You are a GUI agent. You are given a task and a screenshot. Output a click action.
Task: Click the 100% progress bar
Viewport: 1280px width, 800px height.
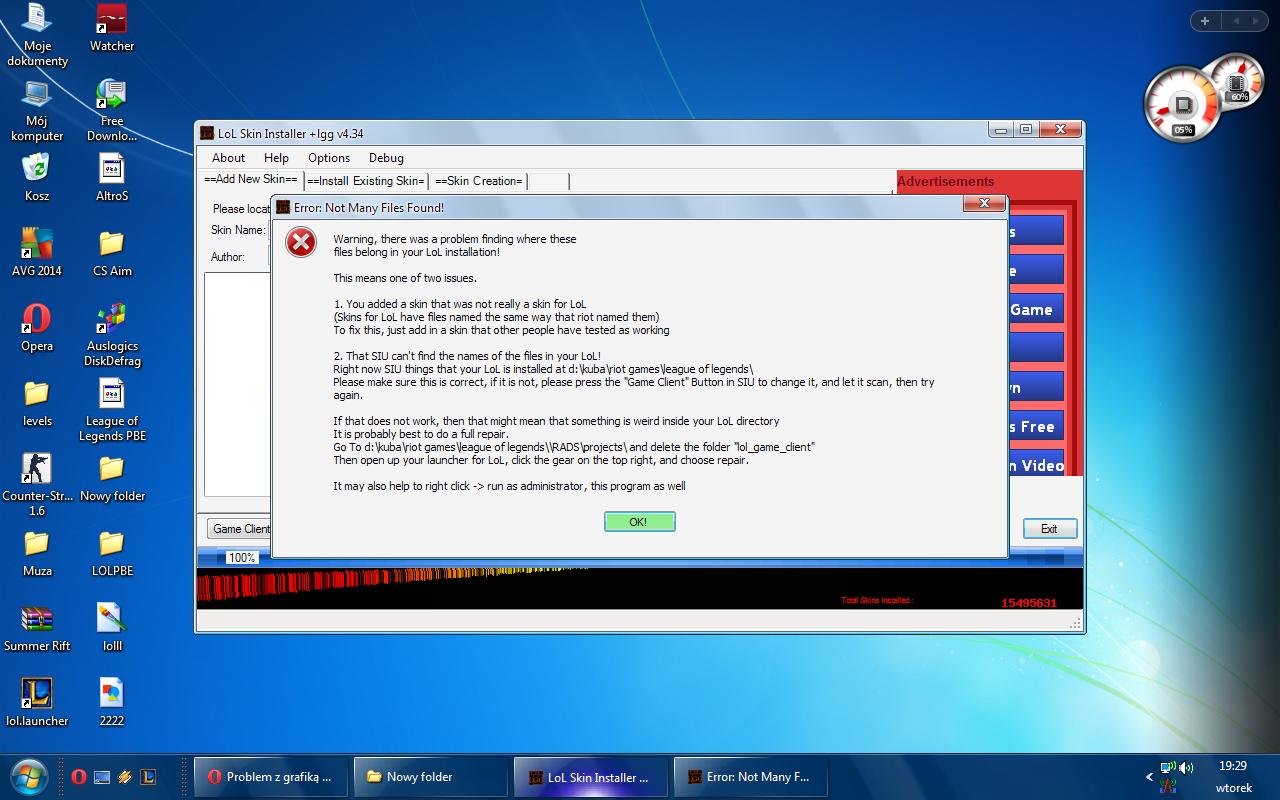639,558
